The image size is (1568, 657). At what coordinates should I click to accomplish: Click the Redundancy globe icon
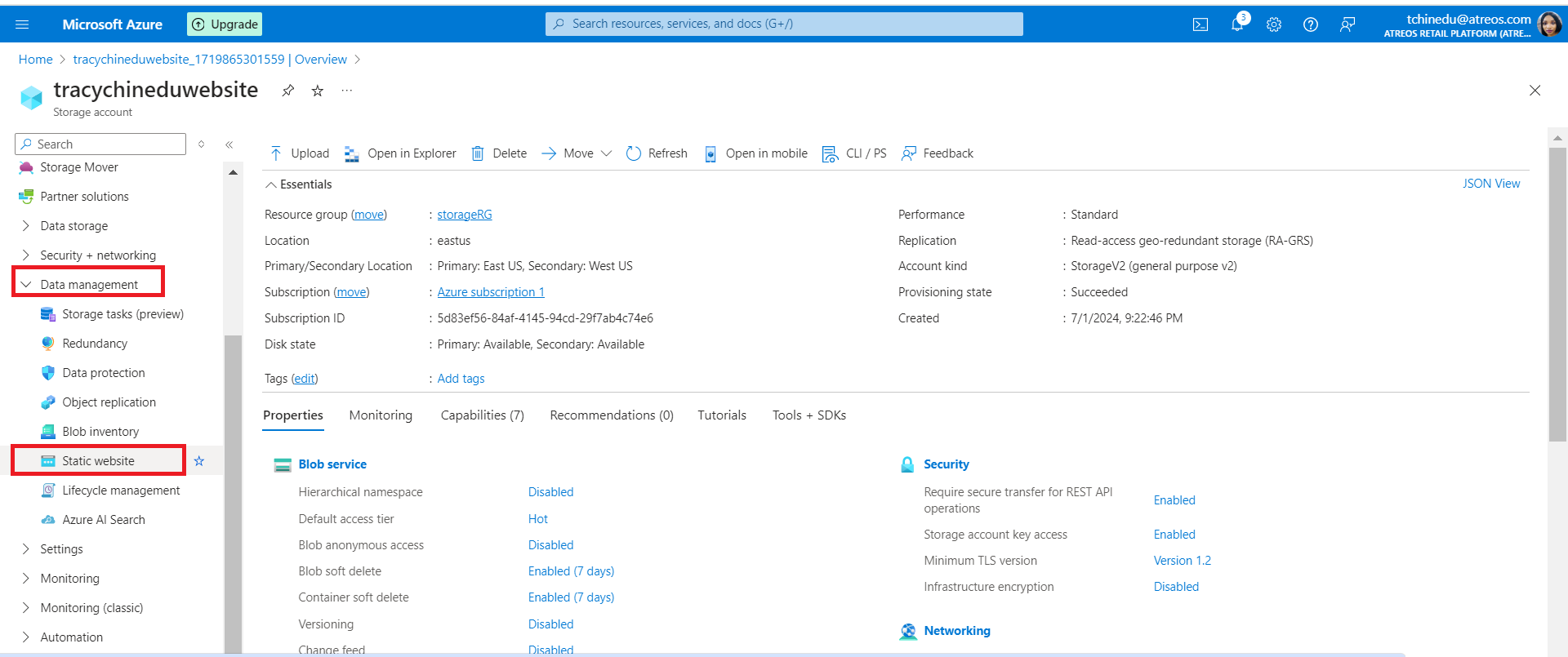pos(48,344)
